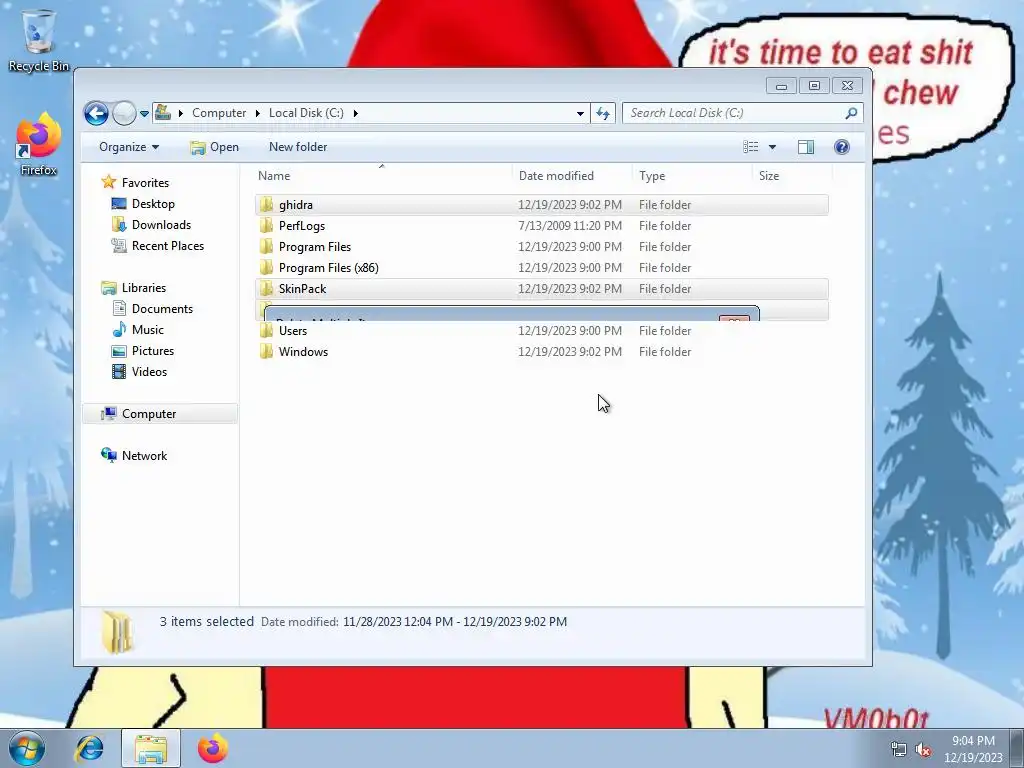1024x768 pixels.
Task: Select the Program Files (x86) folder icon
Action: [x=266, y=268]
